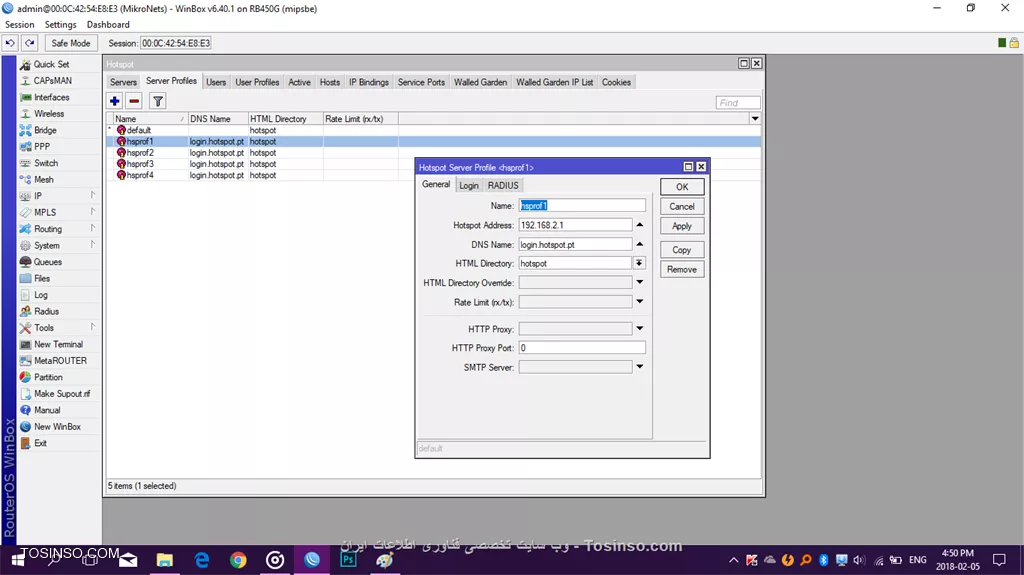
Task: Expand MPLS submenu in sidebar
Action: [x=93, y=212]
